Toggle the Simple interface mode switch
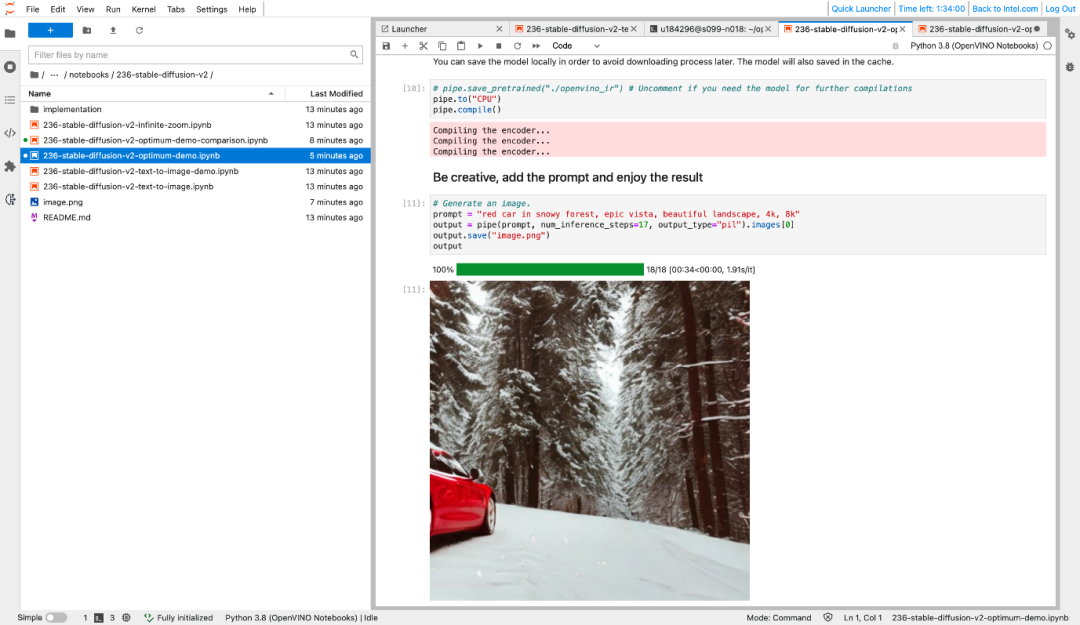Image resolution: width=1080 pixels, height=625 pixels. (x=56, y=617)
